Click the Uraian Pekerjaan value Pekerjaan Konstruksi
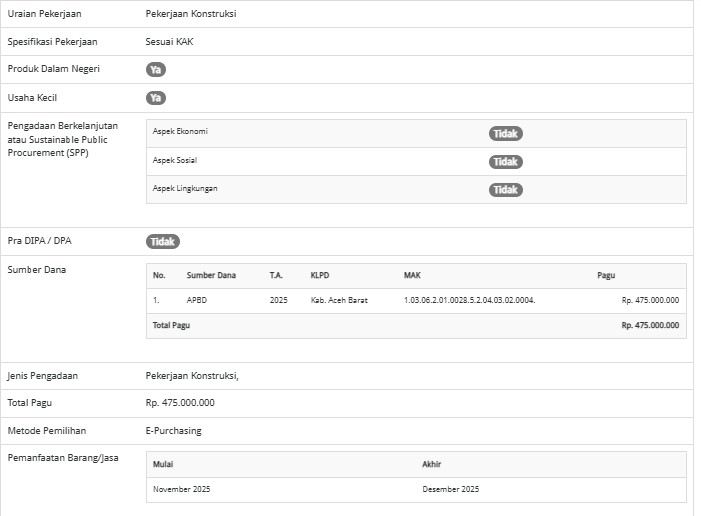 [191, 14]
